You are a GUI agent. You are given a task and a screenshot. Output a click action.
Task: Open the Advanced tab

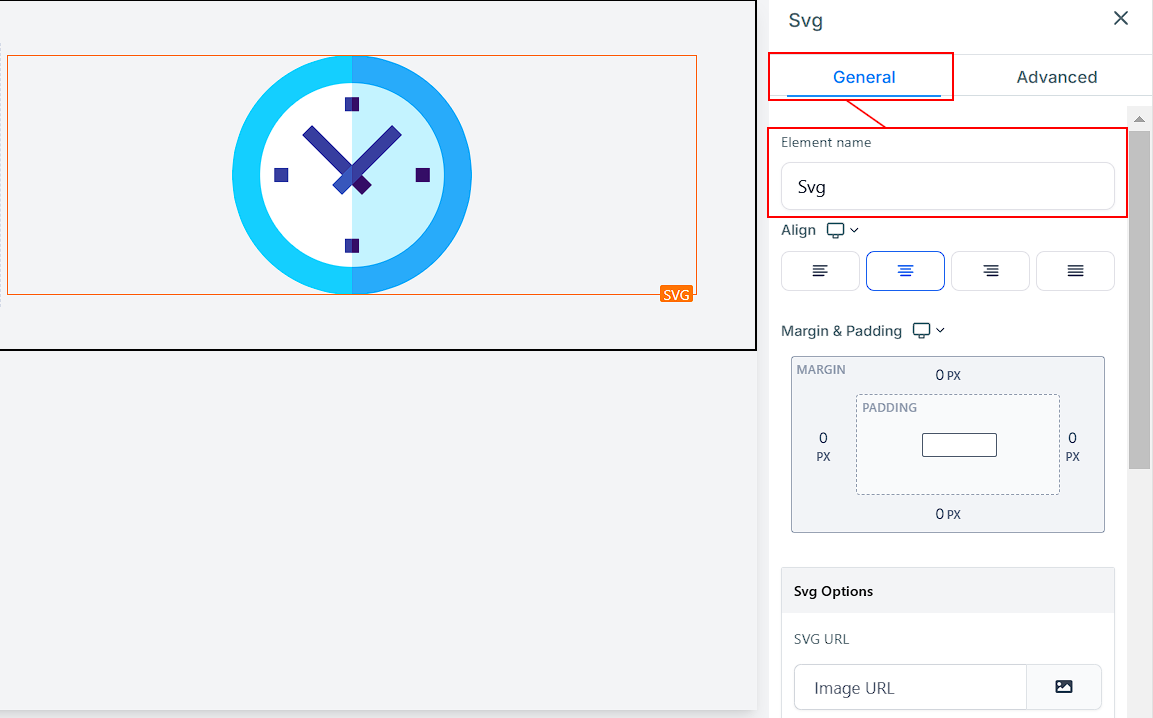(1057, 77)
